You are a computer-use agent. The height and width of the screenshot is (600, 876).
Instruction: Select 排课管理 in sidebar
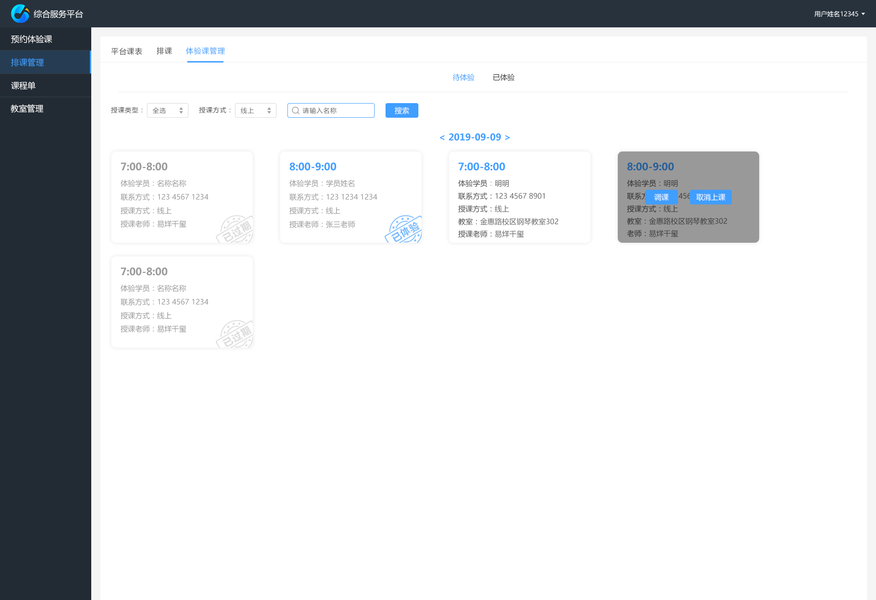(x=45, y=62)
